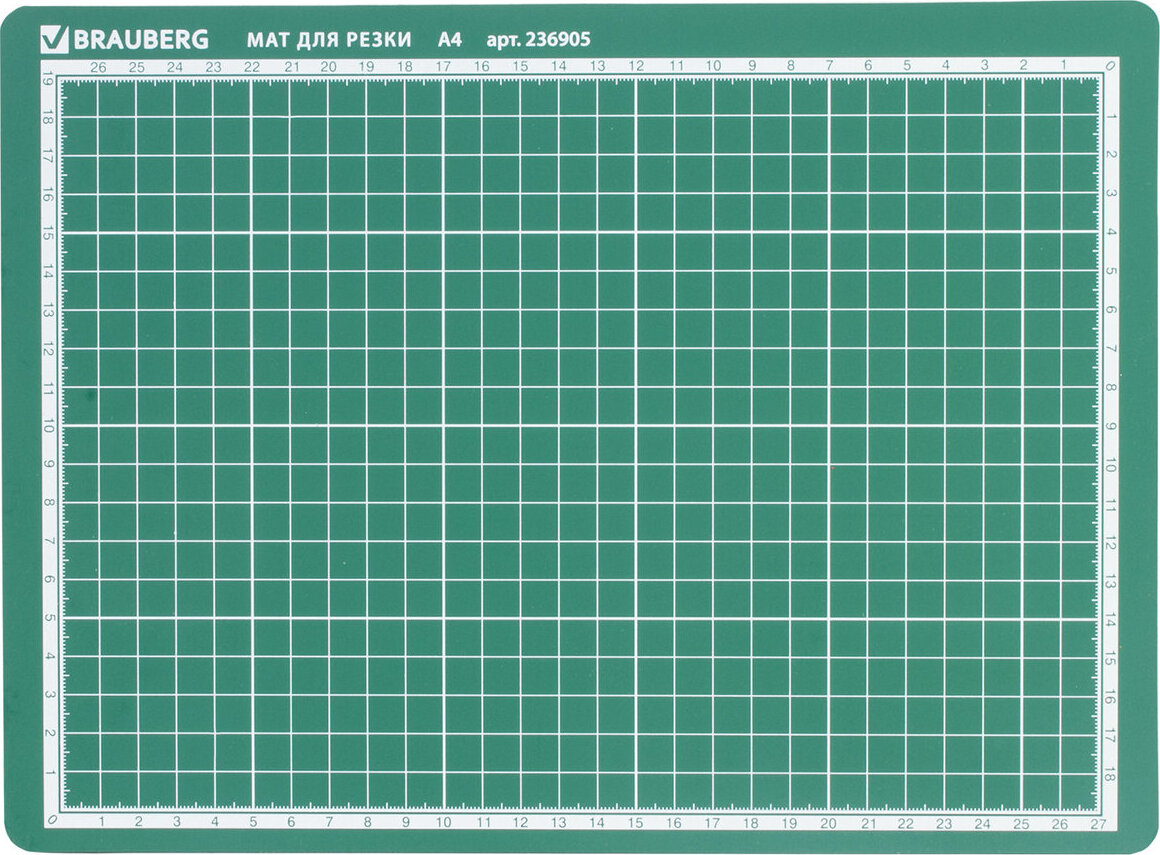Click number 10 on the top ruler
This screenshot has height=855, width=1160.
[713, 67]
